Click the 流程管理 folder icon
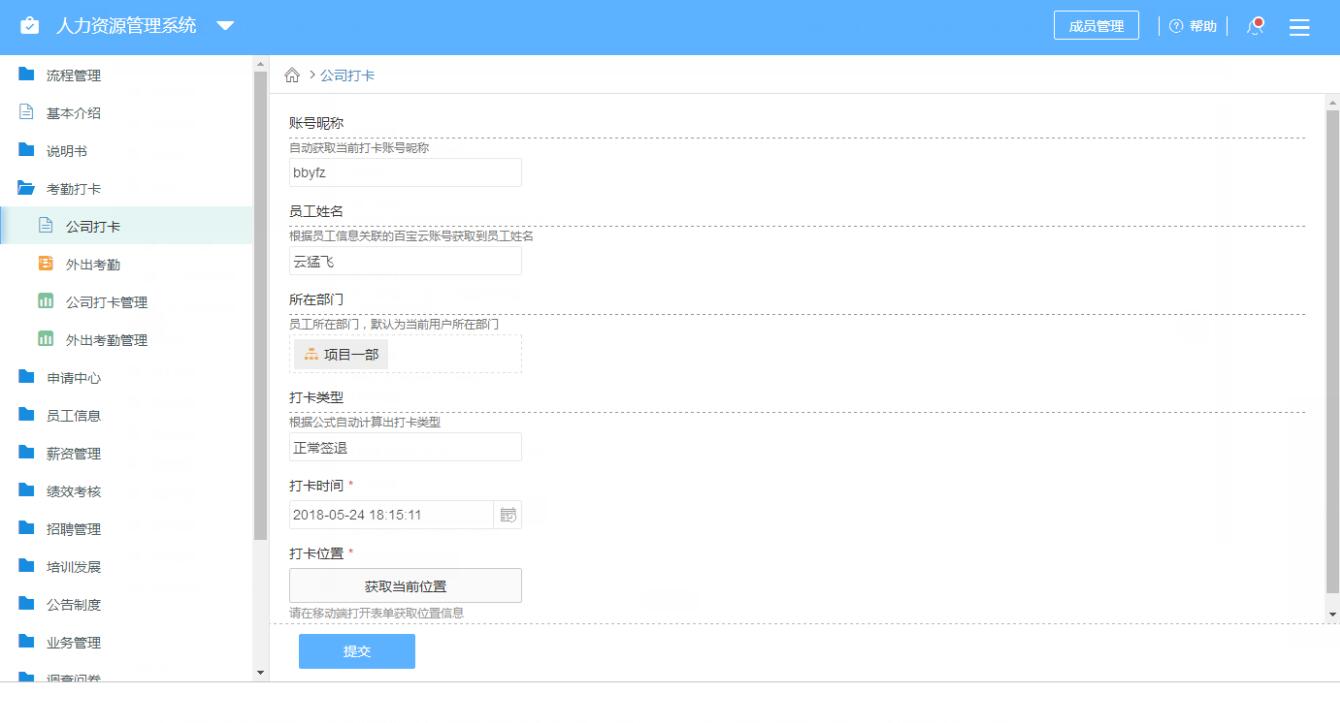1340x723 pixels. point(28,75)
